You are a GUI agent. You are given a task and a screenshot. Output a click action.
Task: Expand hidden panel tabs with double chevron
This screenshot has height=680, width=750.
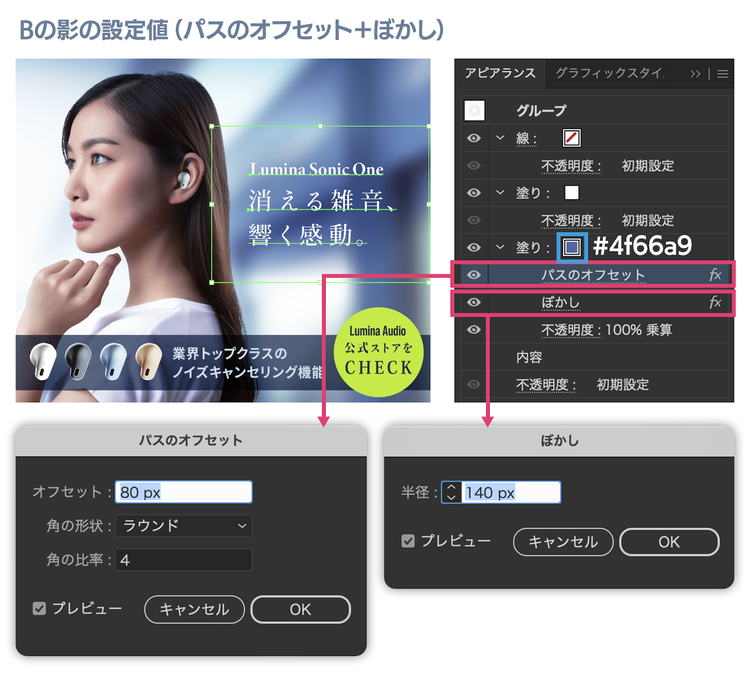point(695,74)
